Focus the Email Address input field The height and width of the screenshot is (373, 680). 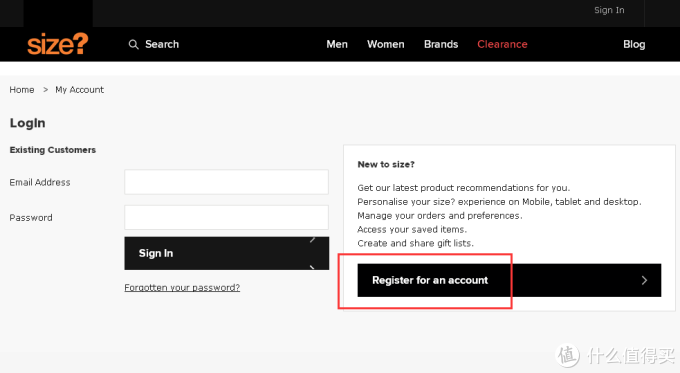coord(226,182)
